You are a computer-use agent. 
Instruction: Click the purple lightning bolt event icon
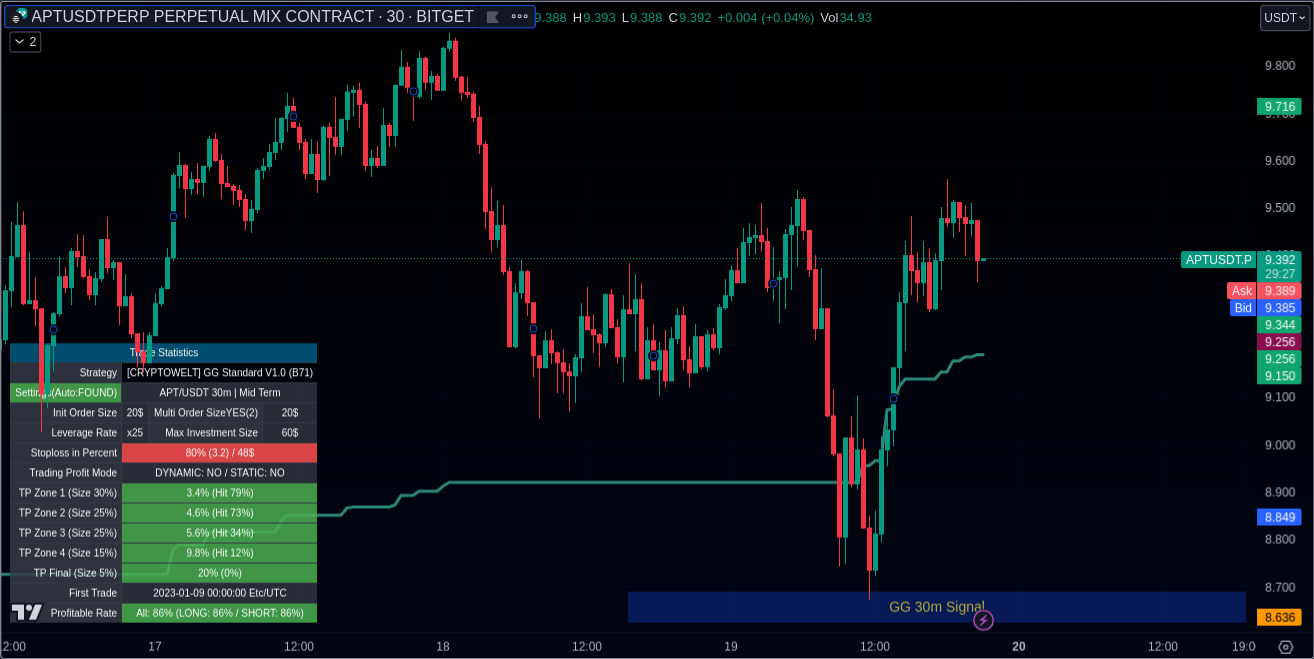[983, 621]
